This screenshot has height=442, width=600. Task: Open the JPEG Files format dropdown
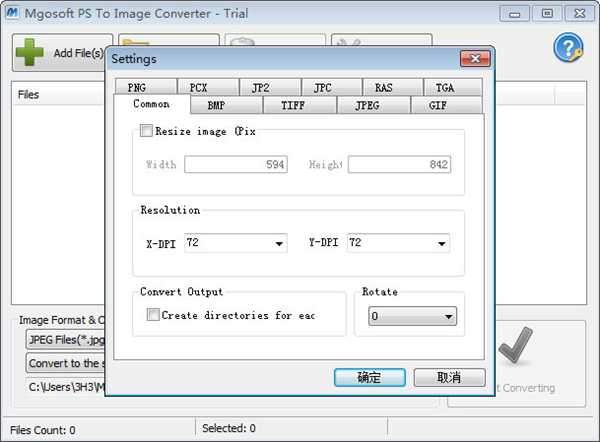(x=65, y=339)
